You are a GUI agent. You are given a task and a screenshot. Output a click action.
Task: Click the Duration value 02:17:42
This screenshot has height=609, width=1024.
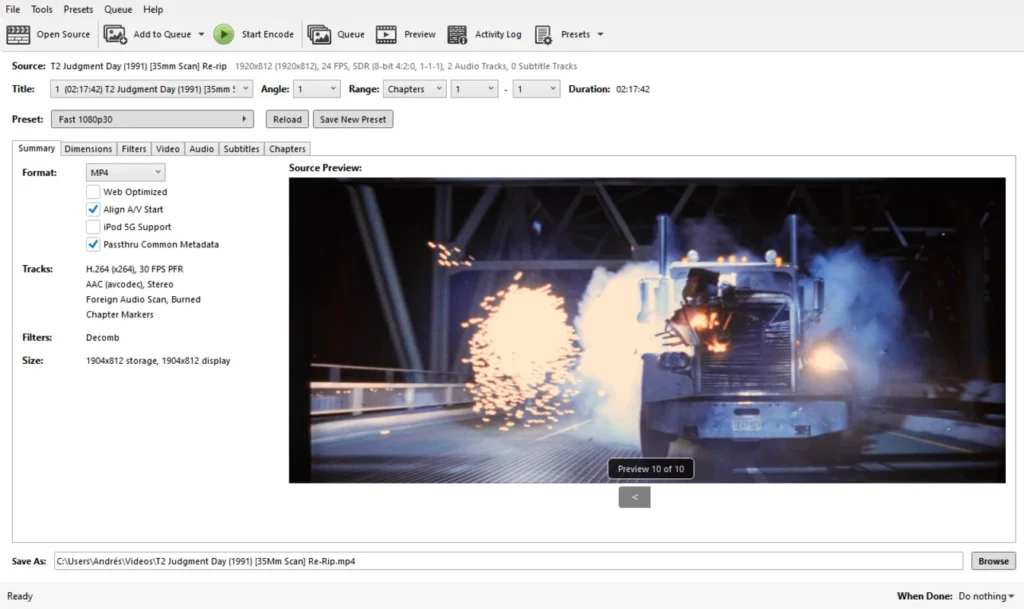click(x=633, y=89)
